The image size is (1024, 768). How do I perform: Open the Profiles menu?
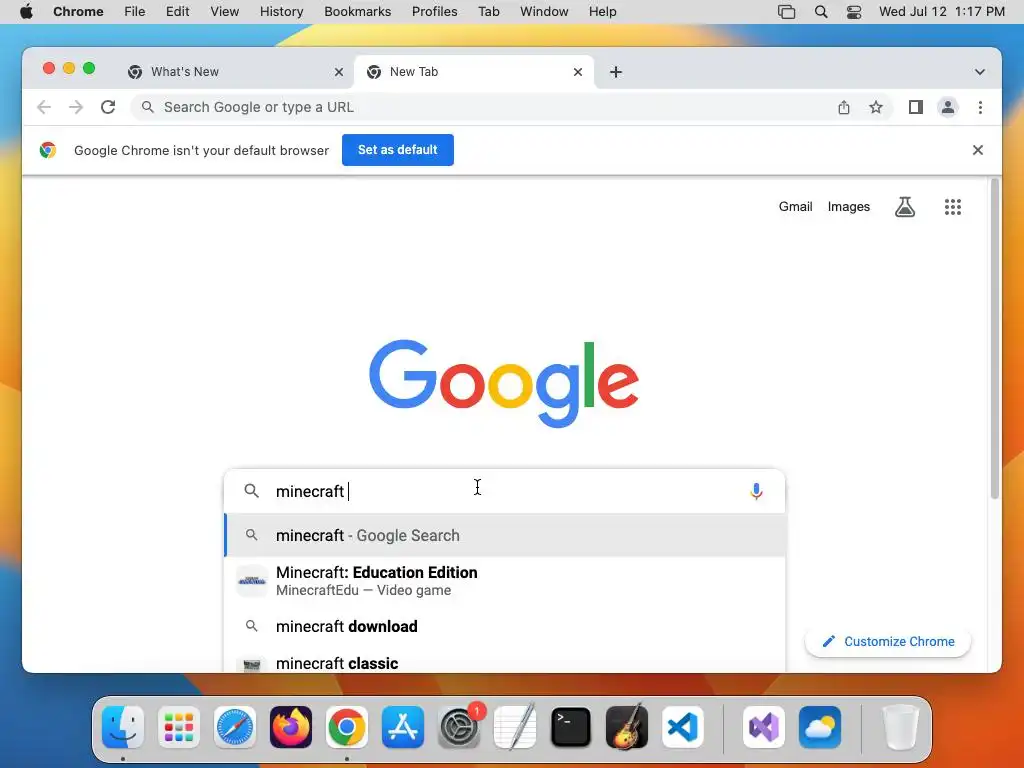[434, 12]
